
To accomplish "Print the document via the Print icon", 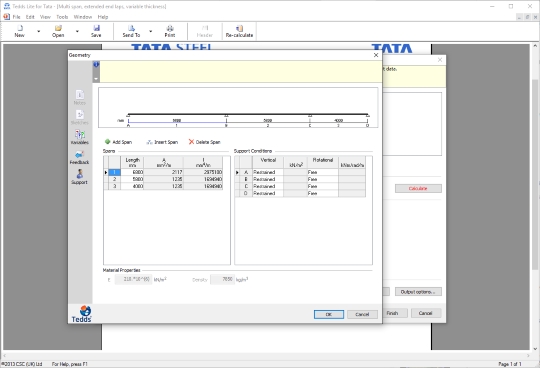I will tap(170, 28).
